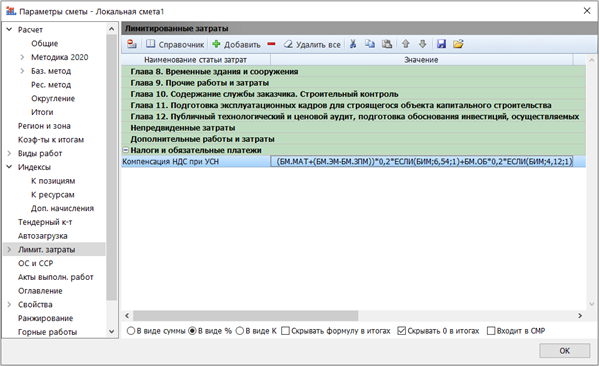Open Акты выполн. работ section
The image size is (599, 366).
click(55, 277)
